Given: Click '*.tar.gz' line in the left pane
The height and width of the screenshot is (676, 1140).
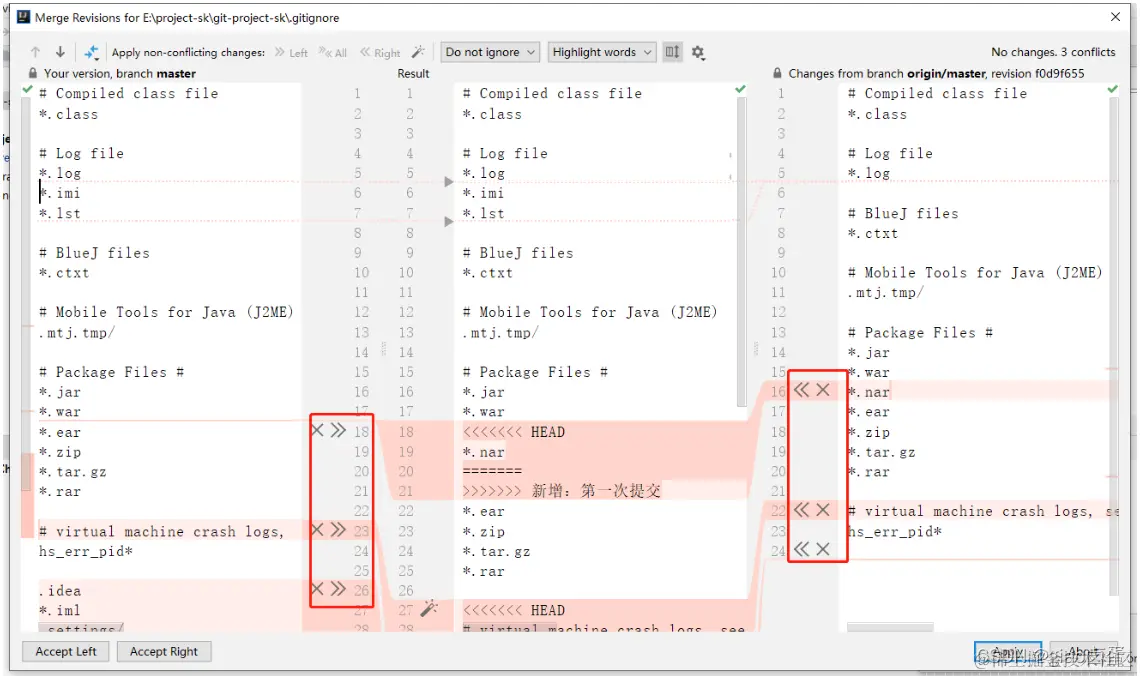Looking at the screenshot, I should (x=73, y=472).
